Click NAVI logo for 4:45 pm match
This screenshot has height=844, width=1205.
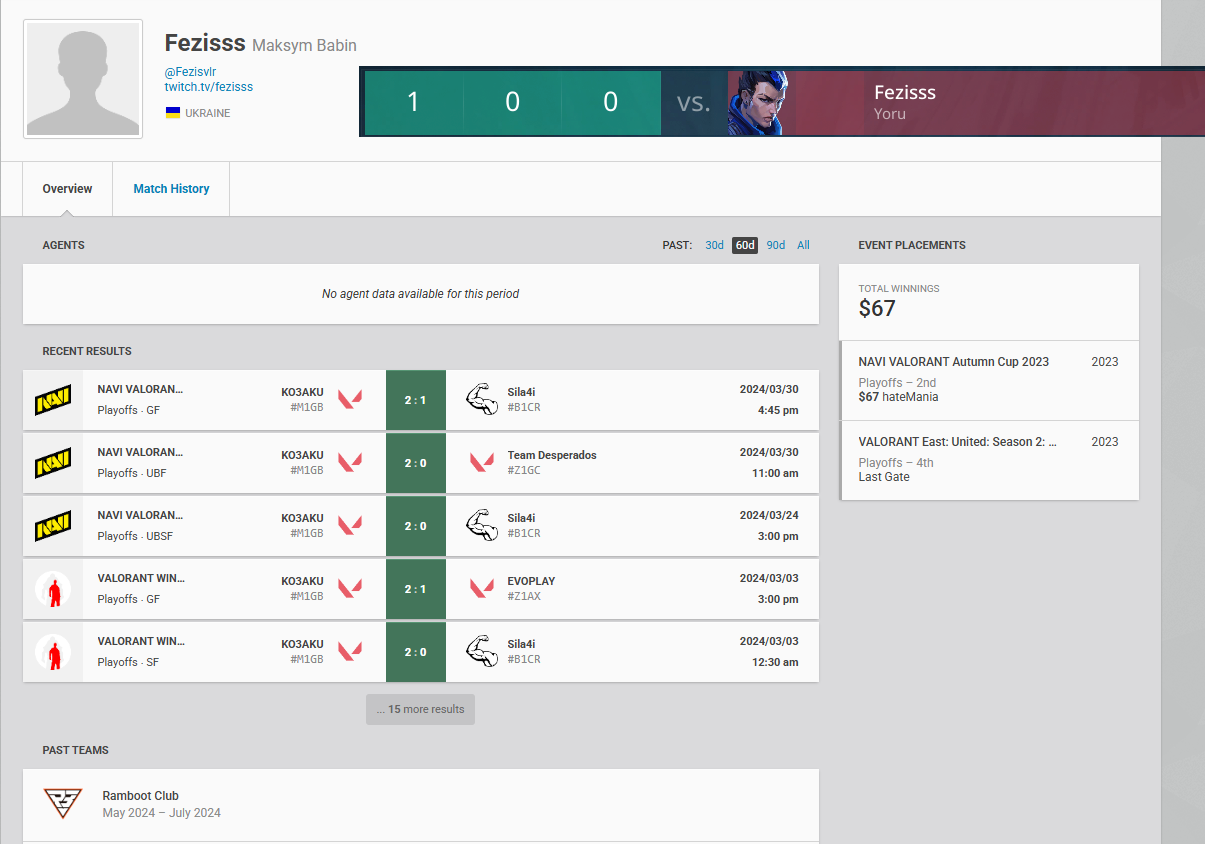point(53,400)
